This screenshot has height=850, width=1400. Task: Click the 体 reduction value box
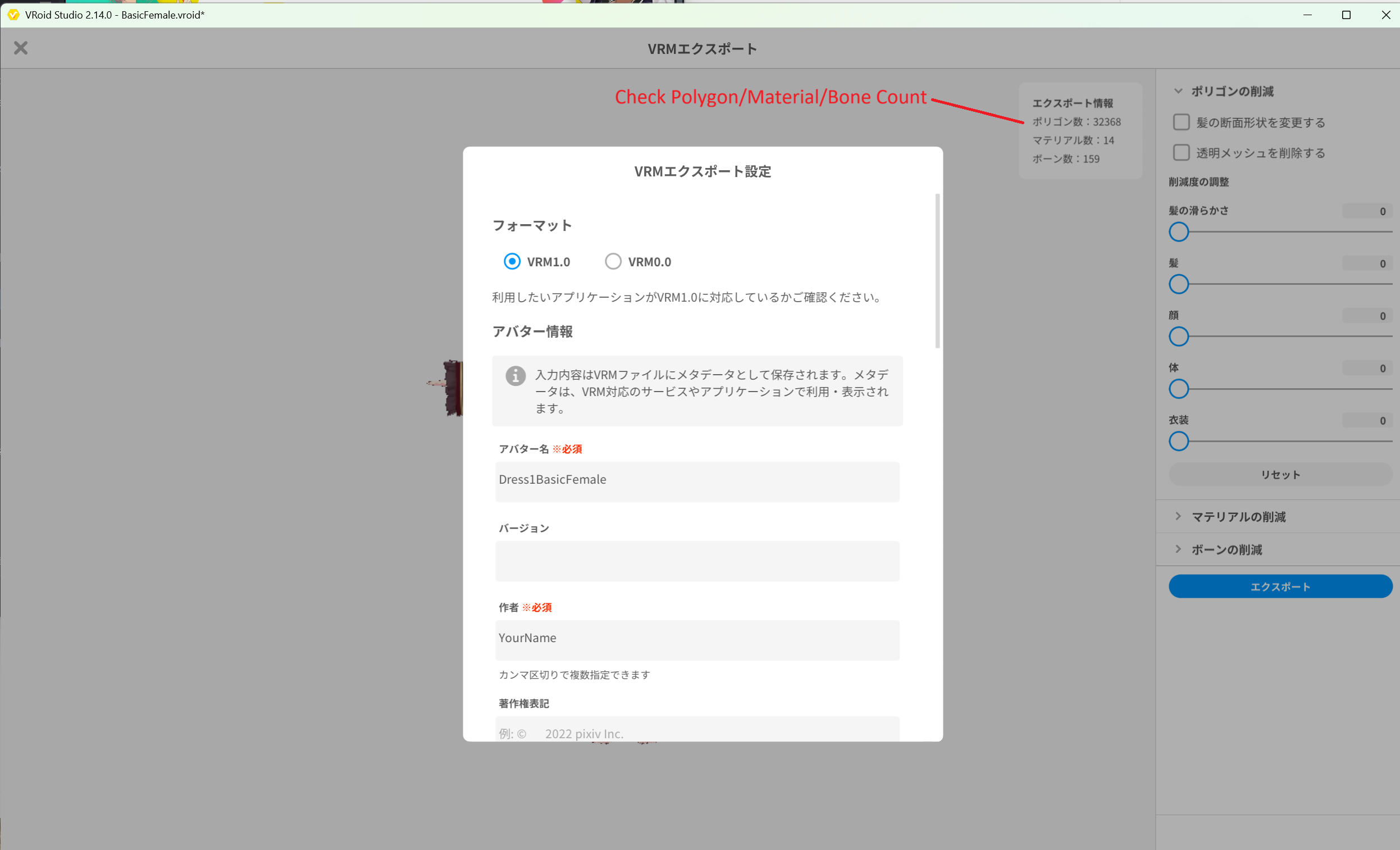(1366, 368)
